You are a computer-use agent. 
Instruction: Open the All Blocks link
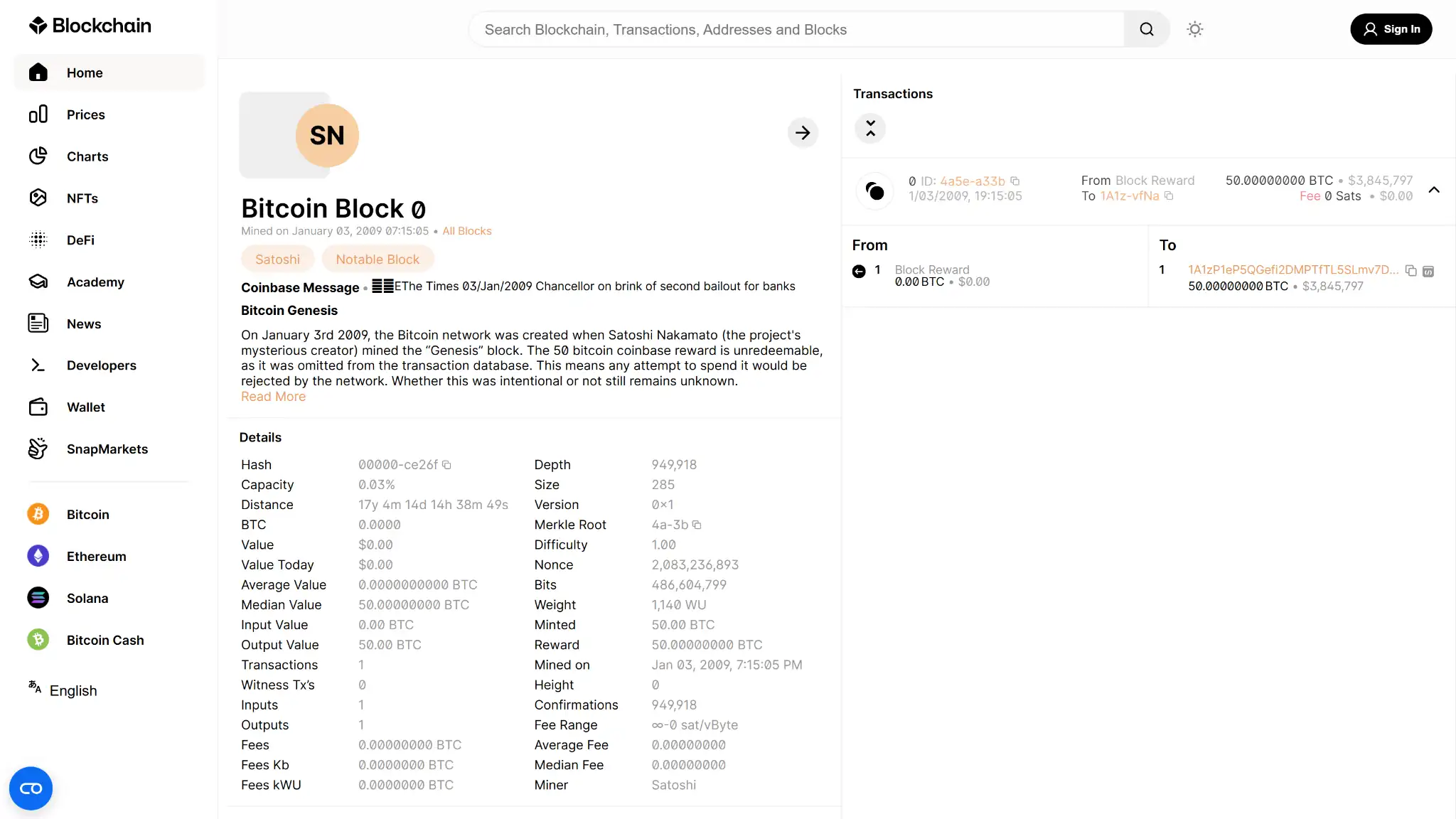click(x=467, y=231)
